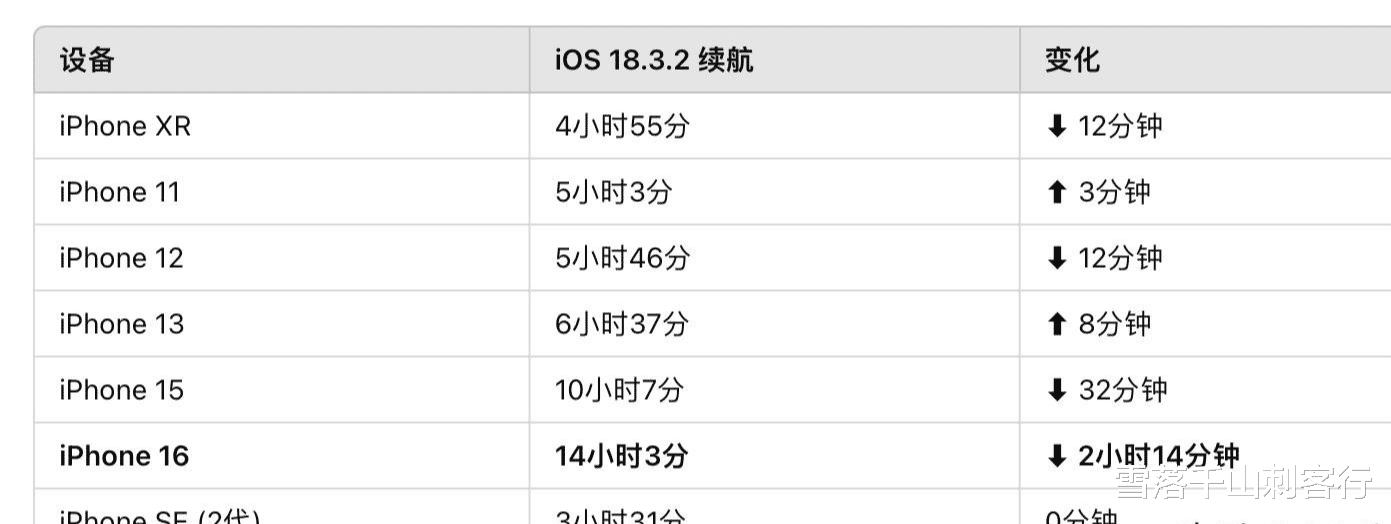
Task: Click the down arrow in iPhone 15 row
Action: 1057,390
